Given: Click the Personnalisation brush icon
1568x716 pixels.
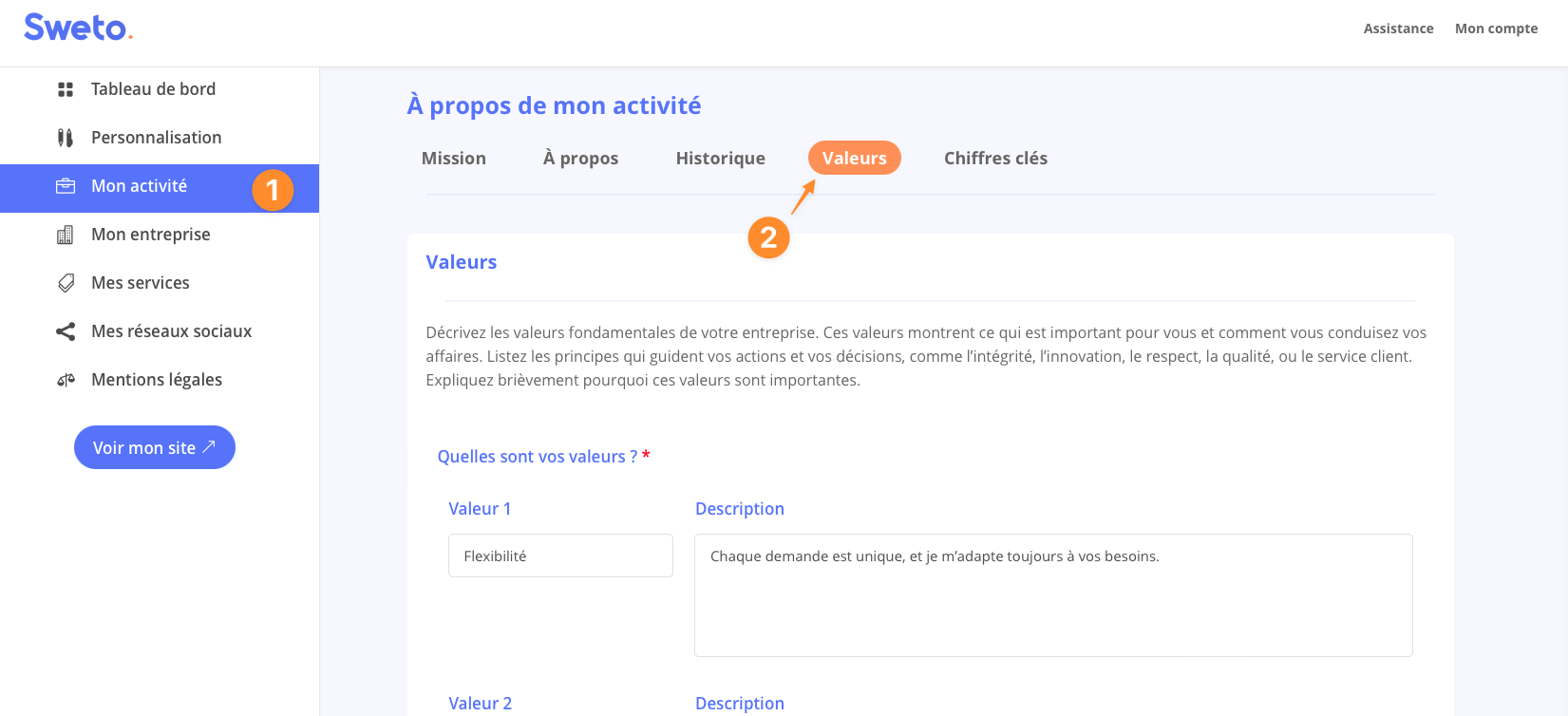Looking at the screenshot, I should pyautogui.click(x=66, y=138).
